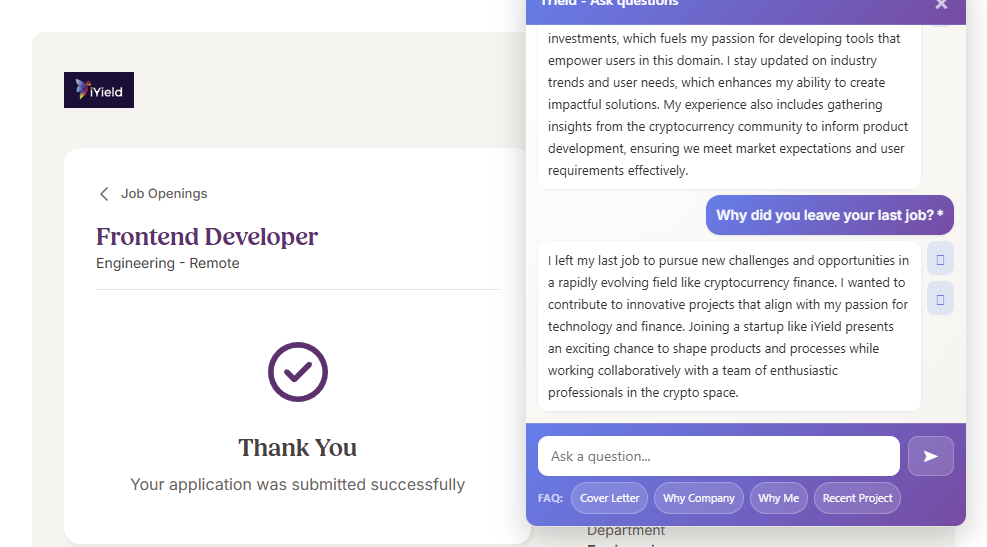The image size is (987, 547).
Task: Click the iYield logo
Action: (x=99, y=90)
